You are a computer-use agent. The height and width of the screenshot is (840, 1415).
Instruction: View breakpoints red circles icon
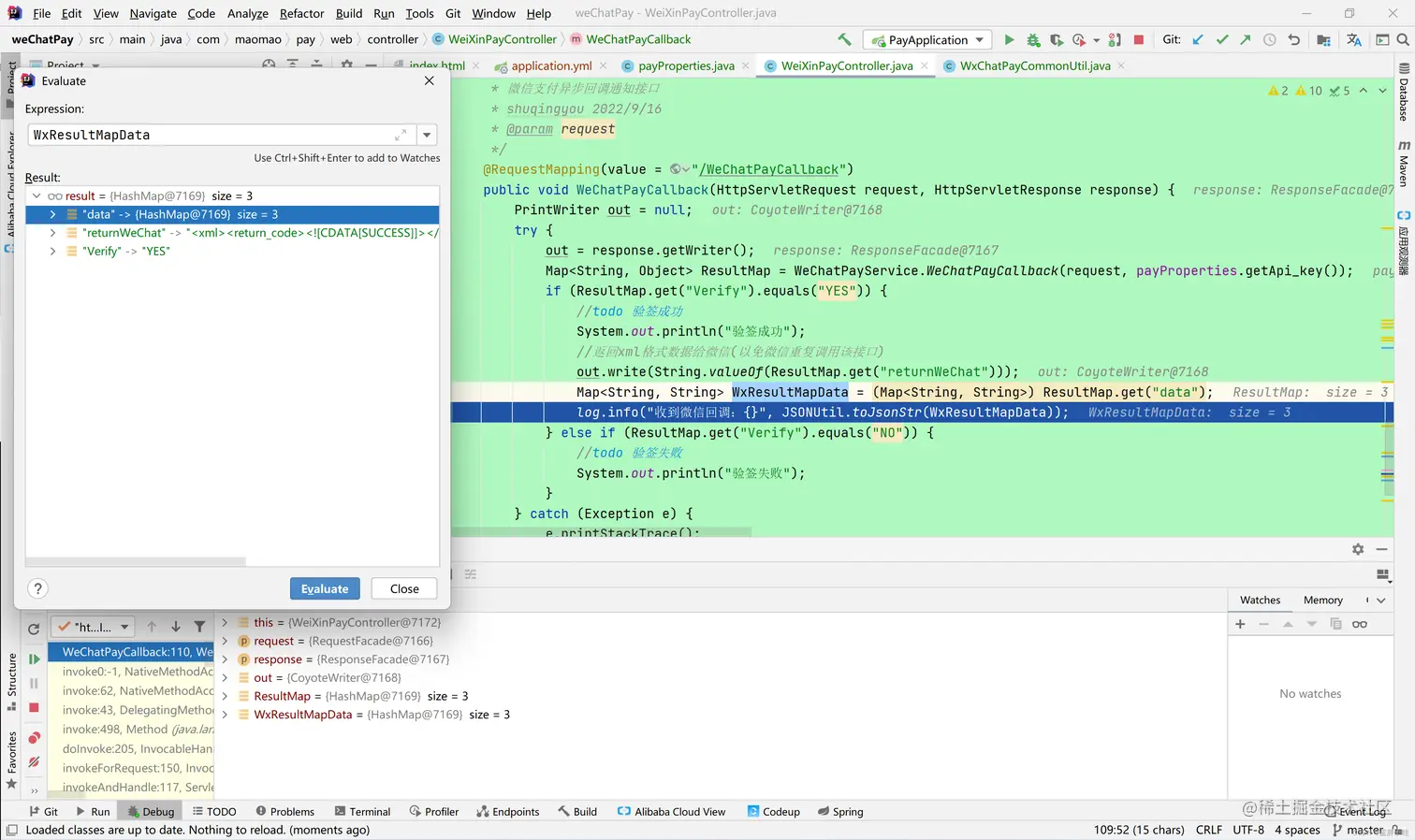coord(34,738)
